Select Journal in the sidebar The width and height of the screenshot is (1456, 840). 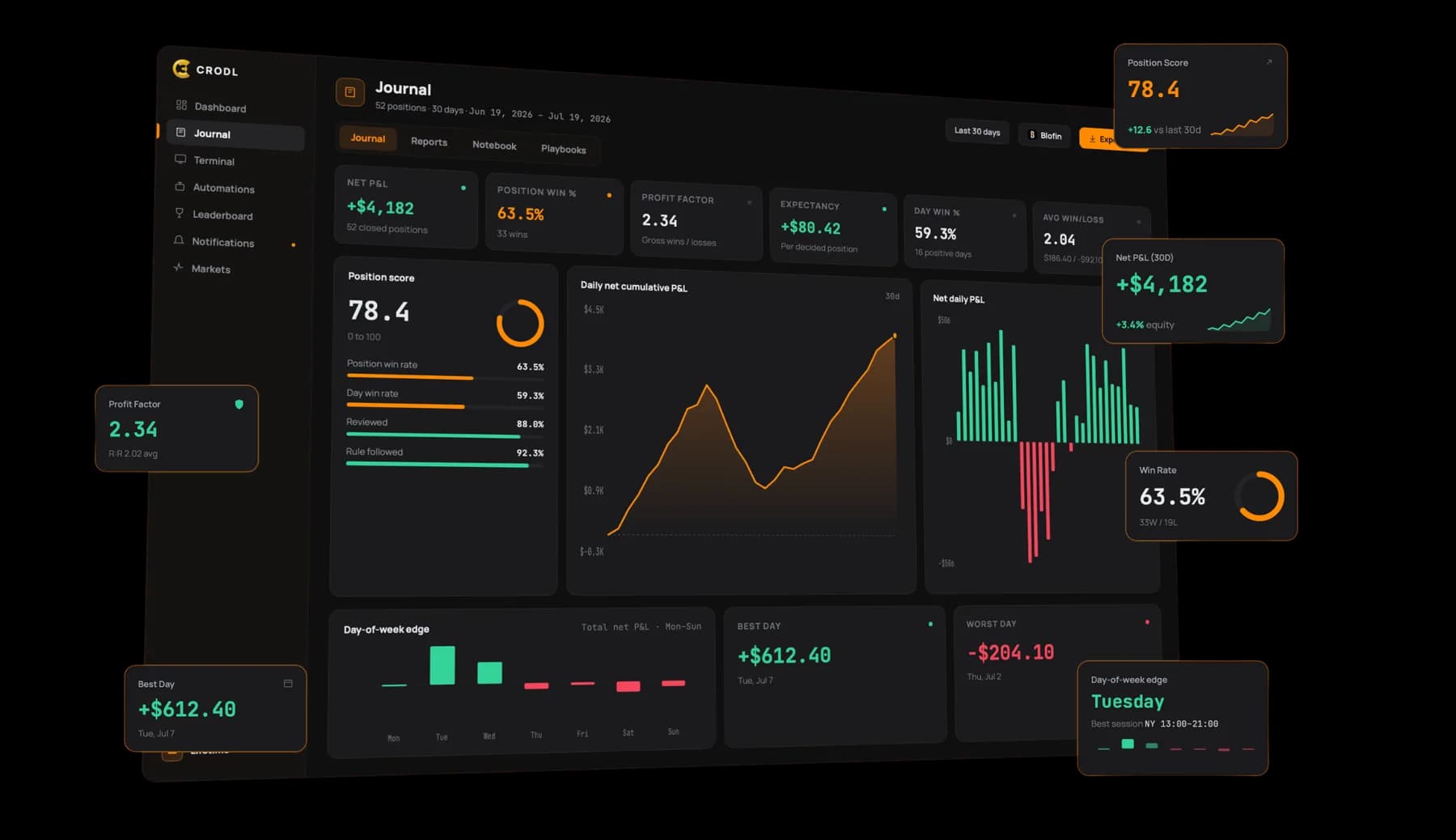point(235,134)
